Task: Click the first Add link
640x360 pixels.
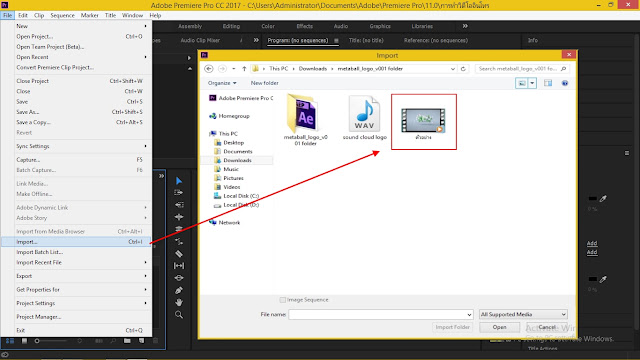Action: 592,243
